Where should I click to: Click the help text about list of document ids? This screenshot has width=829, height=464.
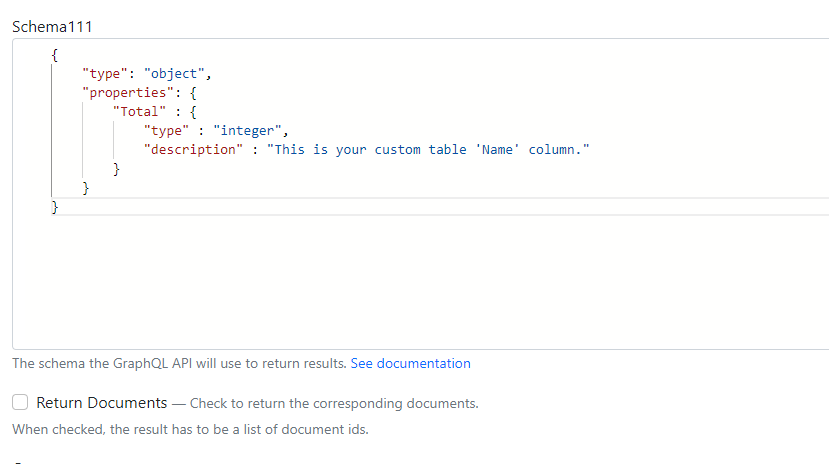coord(190,429)
